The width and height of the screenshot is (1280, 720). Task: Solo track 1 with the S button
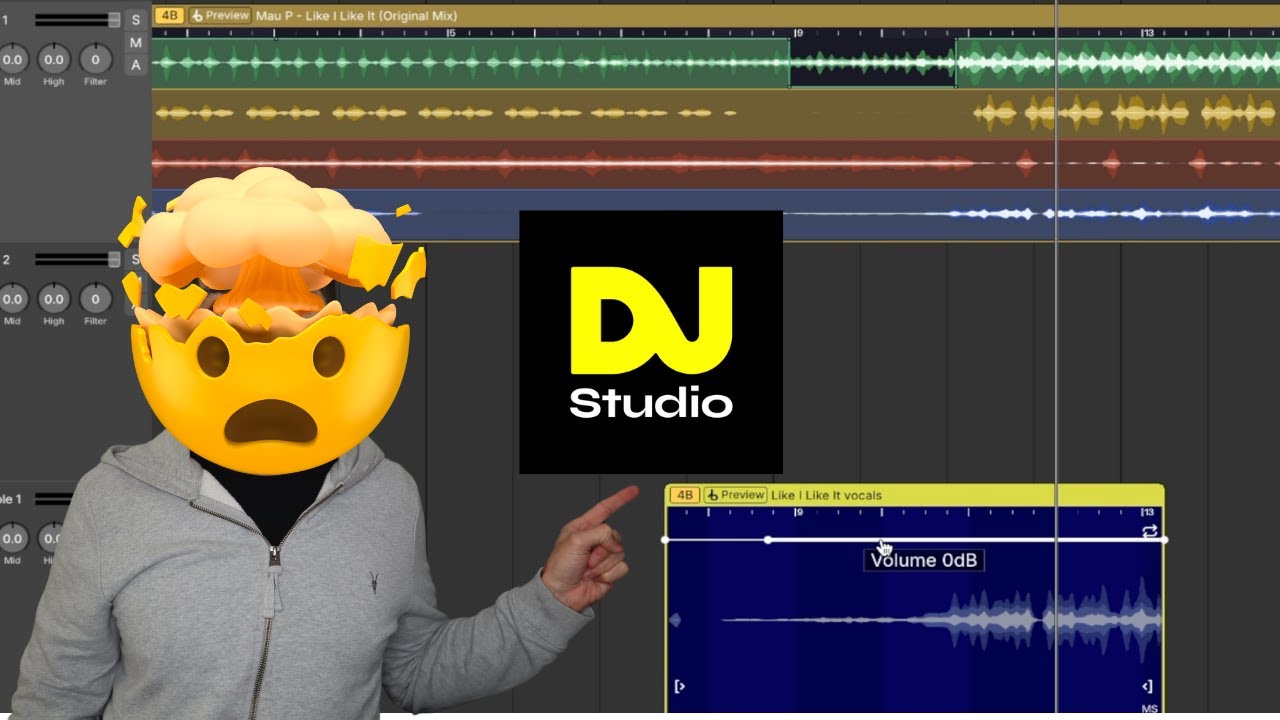[136, 21]
